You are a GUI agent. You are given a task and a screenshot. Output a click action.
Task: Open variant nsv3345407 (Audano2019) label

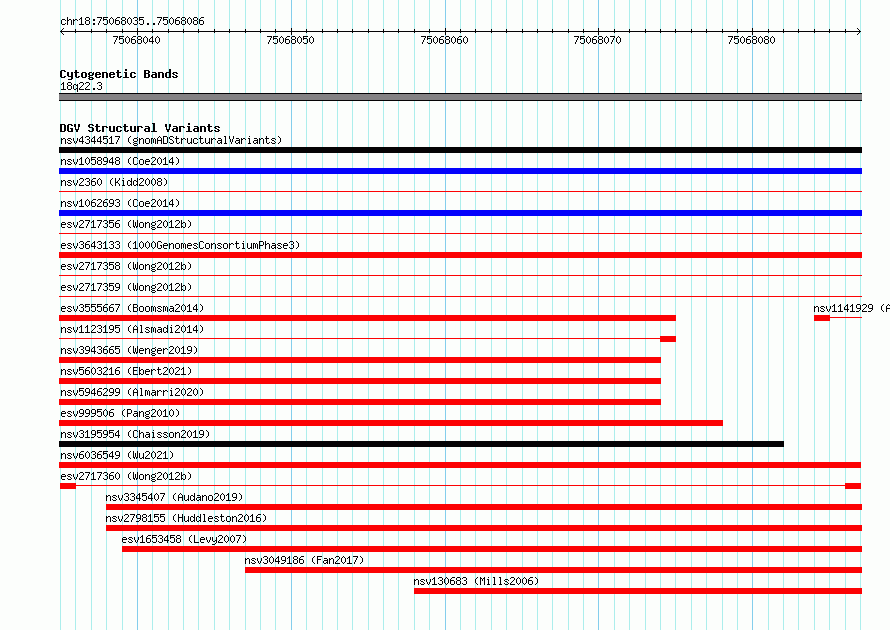174,497
